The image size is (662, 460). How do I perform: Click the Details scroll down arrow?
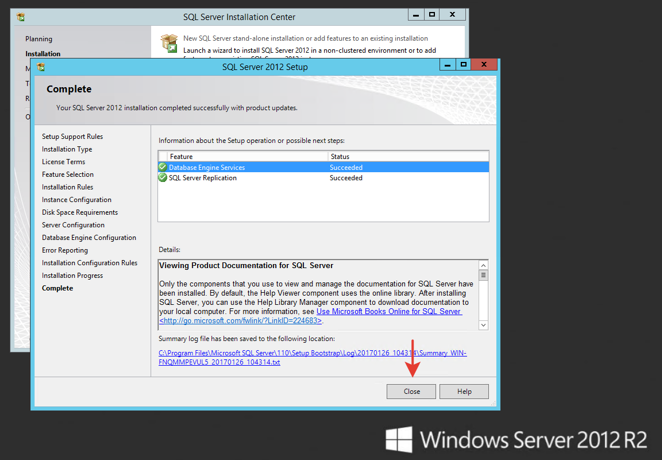point(483,325)
